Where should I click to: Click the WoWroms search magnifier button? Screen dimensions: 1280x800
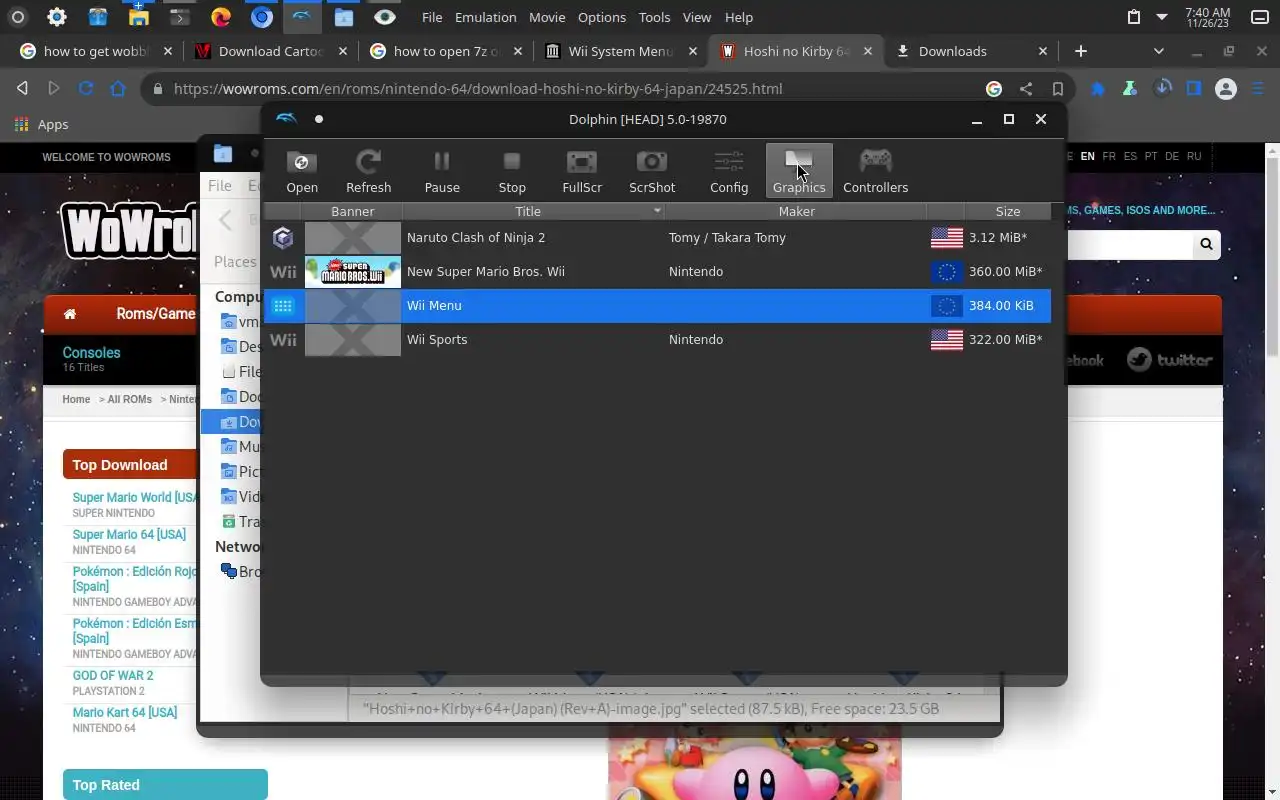click(x=1206, y=244)
